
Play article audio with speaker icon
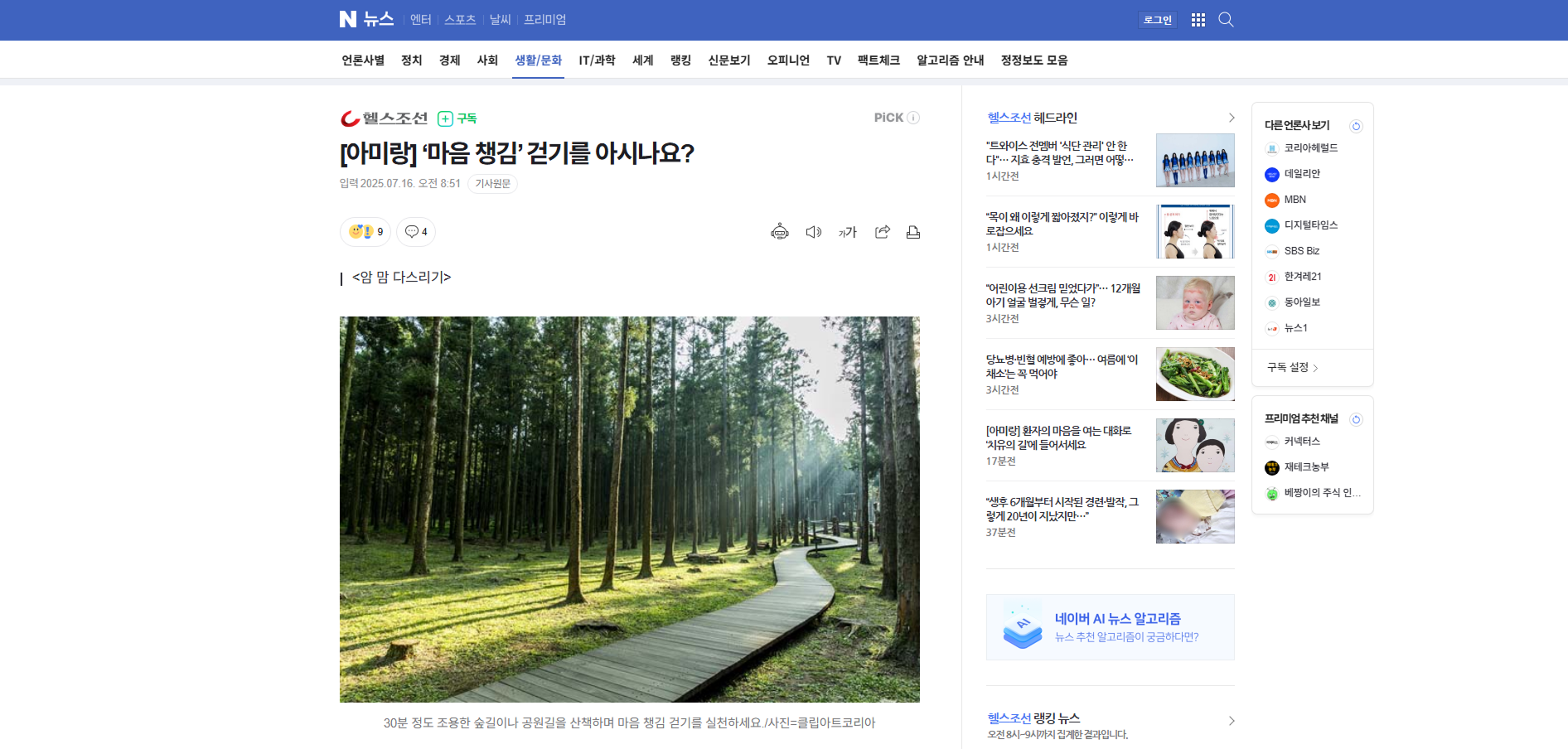pyautogui.click(x=813, y=232)
